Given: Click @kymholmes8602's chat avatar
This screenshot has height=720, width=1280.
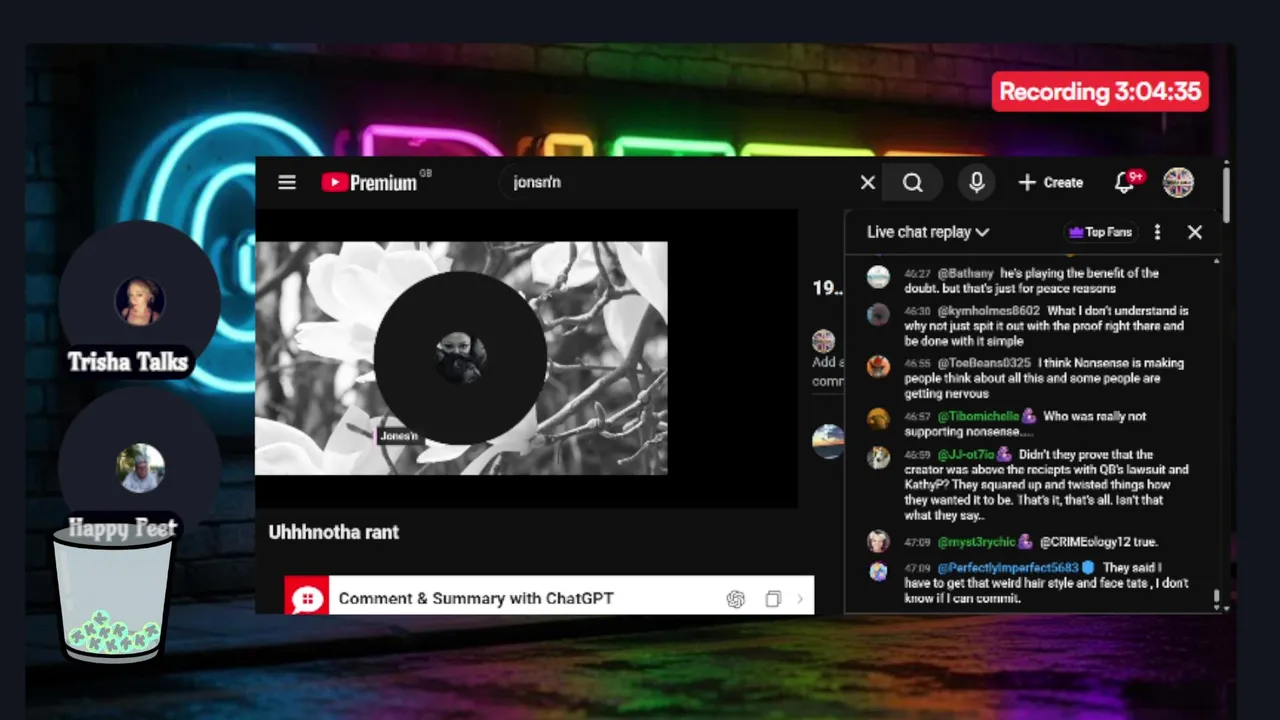Looking at the screenshot, I should (878, 315).
